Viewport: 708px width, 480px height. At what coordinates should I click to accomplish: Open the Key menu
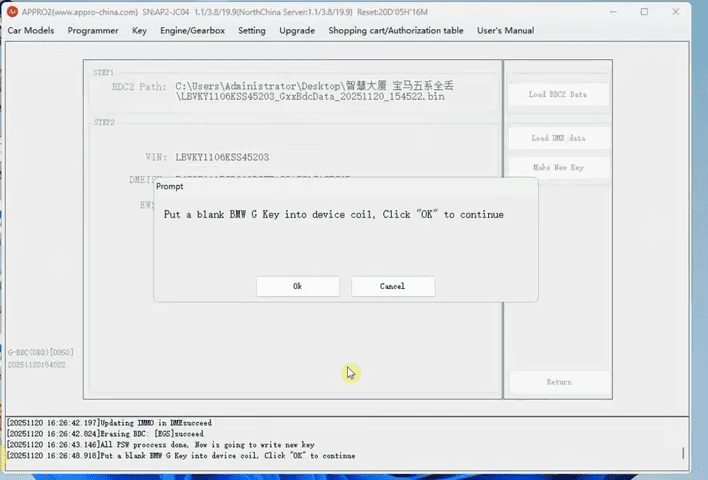[139, 31]
